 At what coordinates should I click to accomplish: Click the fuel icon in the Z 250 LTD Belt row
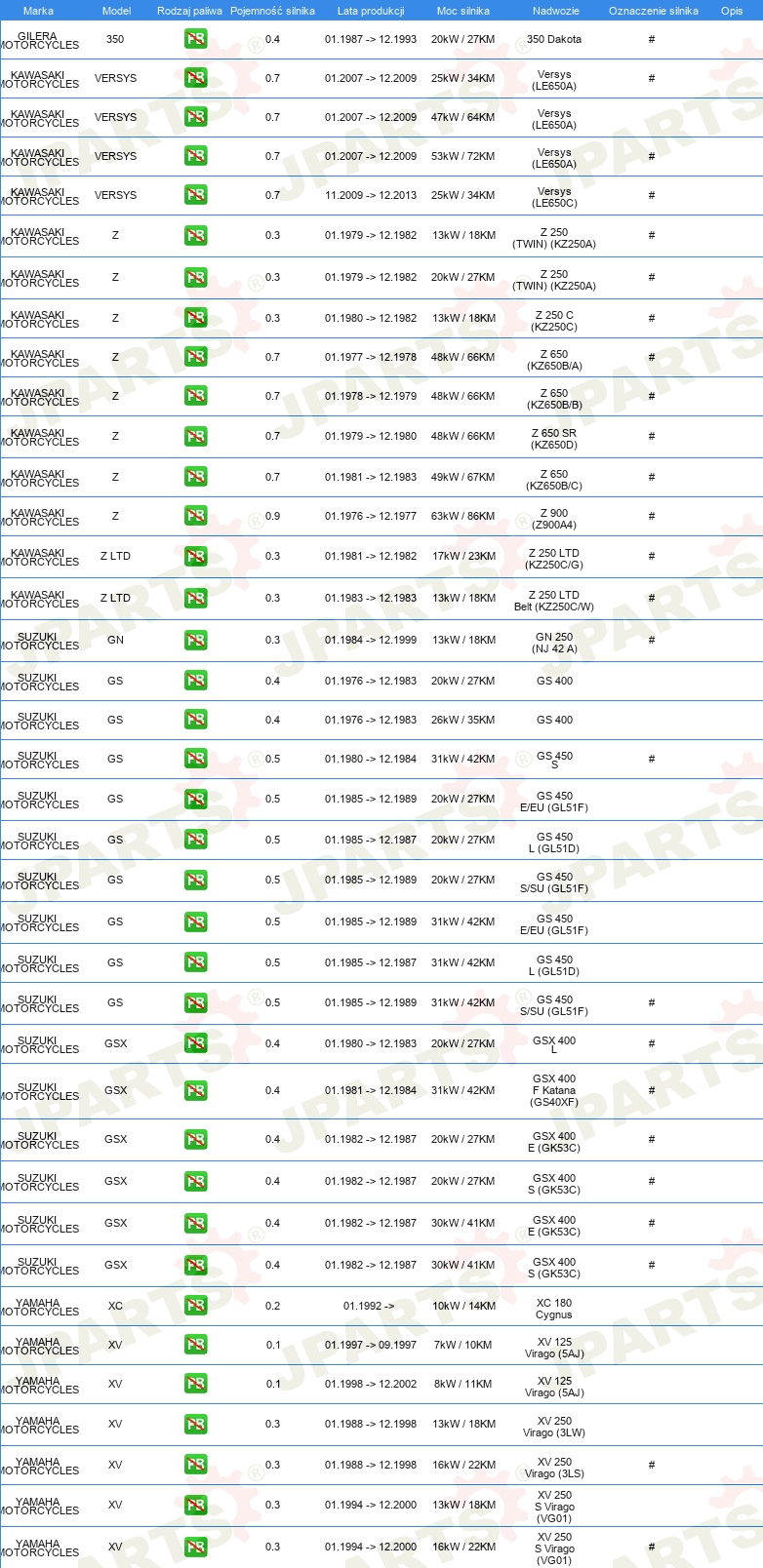click(195, 598)
